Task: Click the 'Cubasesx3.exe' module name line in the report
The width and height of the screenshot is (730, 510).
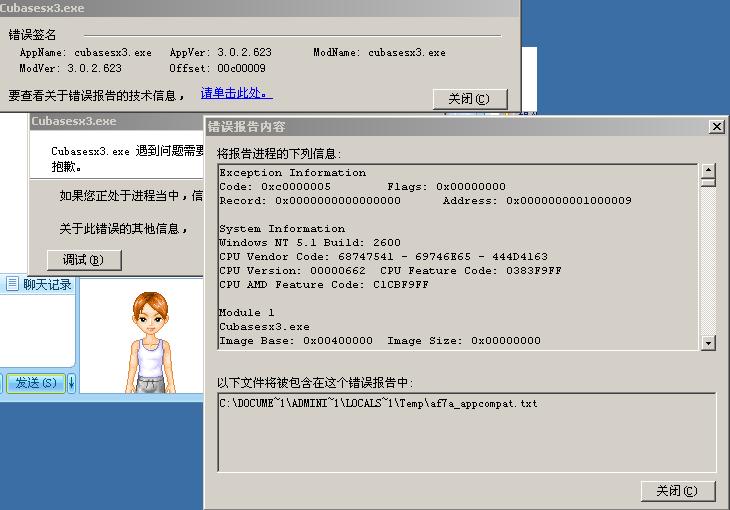Action: (264, 326)
